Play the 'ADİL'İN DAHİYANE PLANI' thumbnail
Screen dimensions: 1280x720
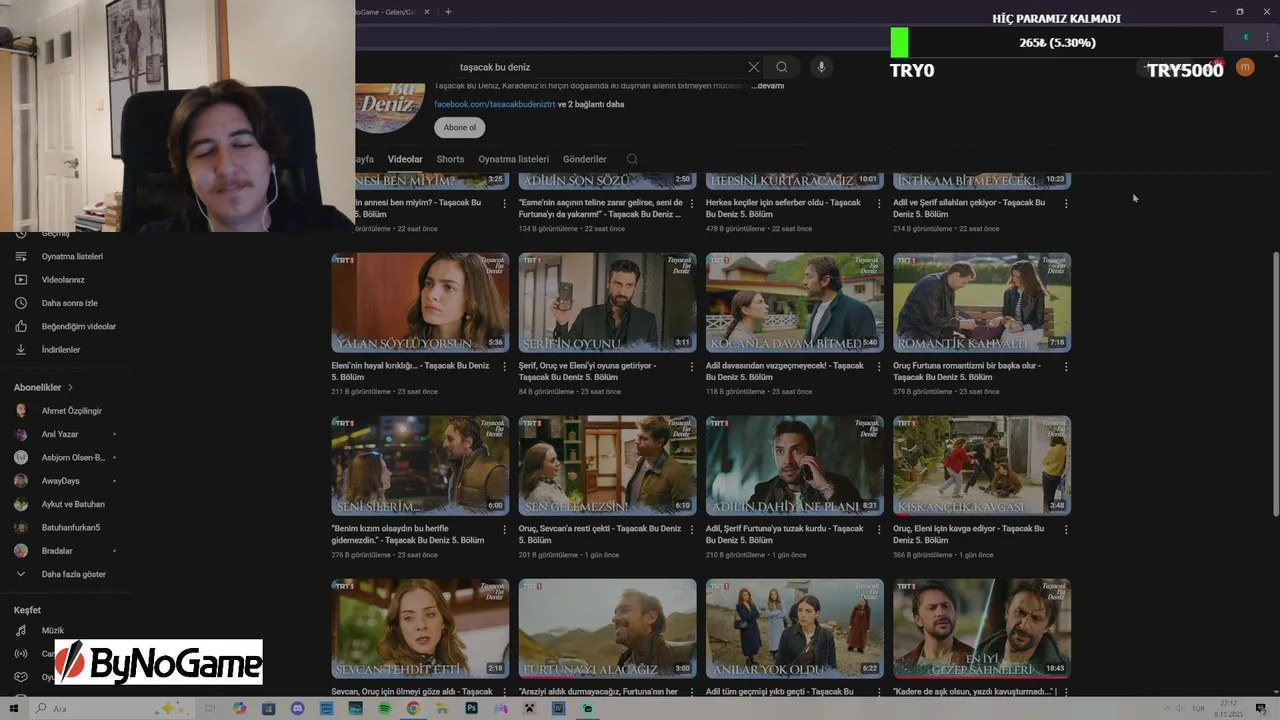(795, 466)
